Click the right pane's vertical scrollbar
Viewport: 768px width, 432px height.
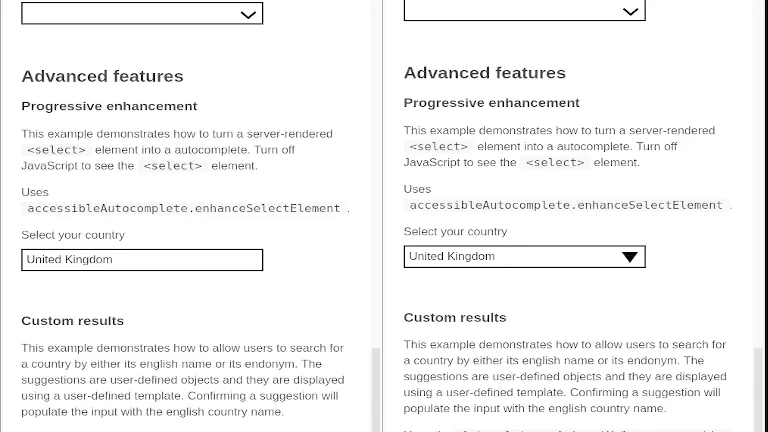tap(759, 389)
